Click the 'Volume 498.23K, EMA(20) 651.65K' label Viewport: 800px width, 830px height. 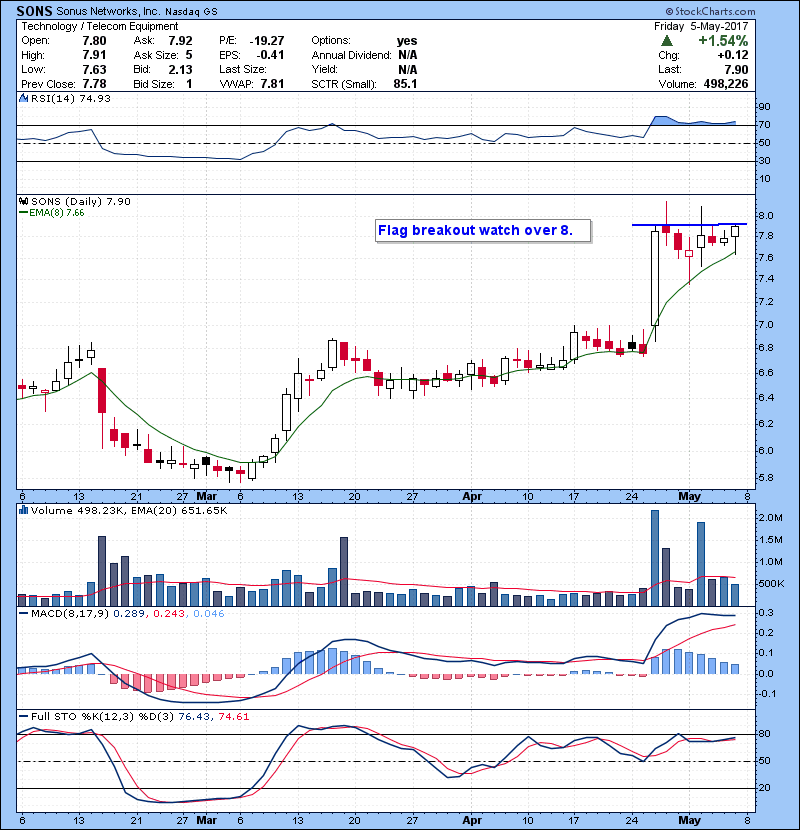129,511
